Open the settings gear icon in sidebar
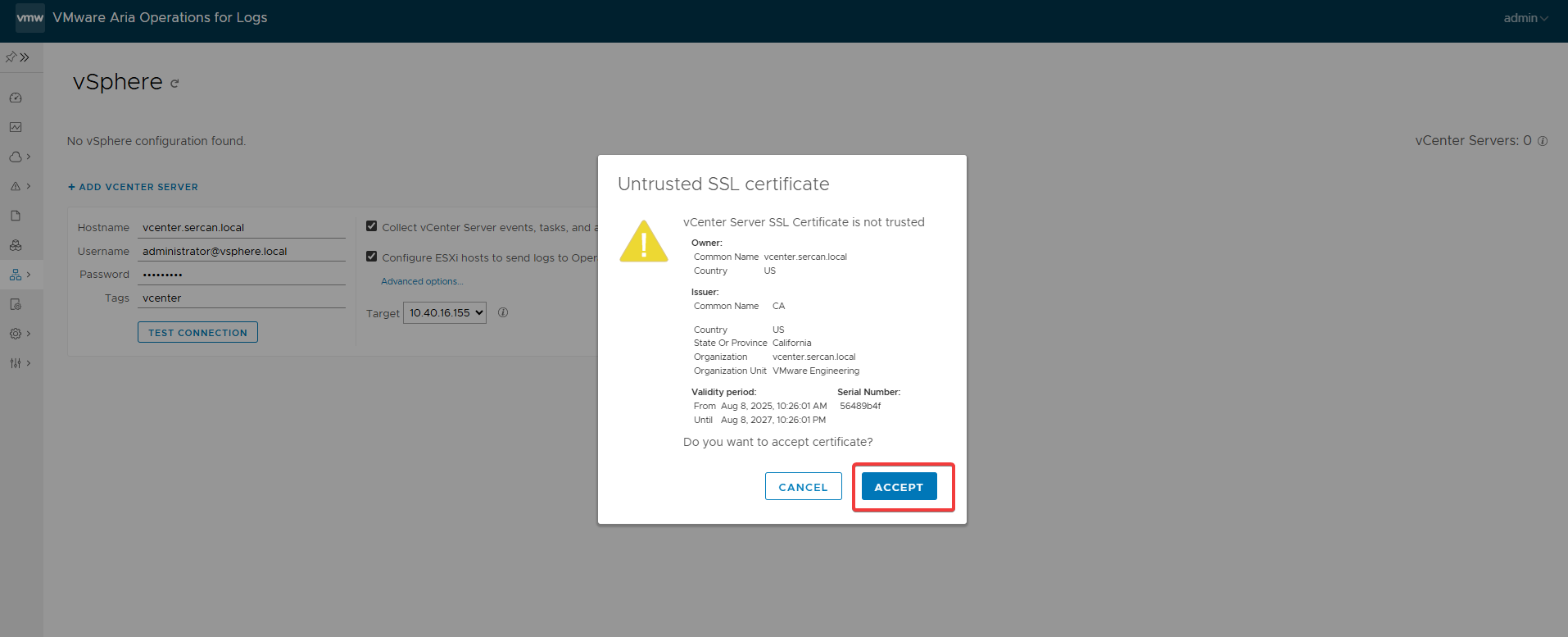 pos(16,334)
